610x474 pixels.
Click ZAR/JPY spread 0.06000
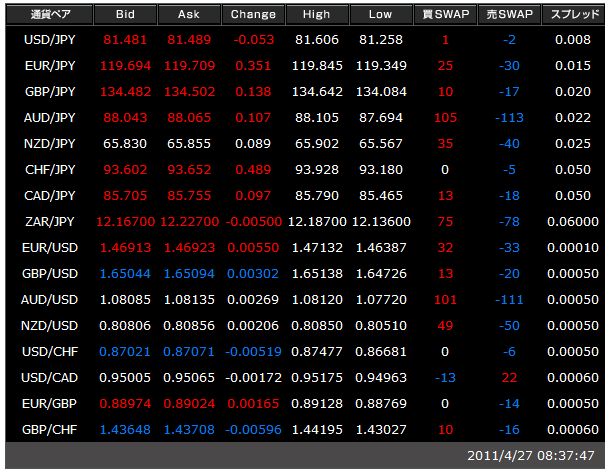(573, 222)
